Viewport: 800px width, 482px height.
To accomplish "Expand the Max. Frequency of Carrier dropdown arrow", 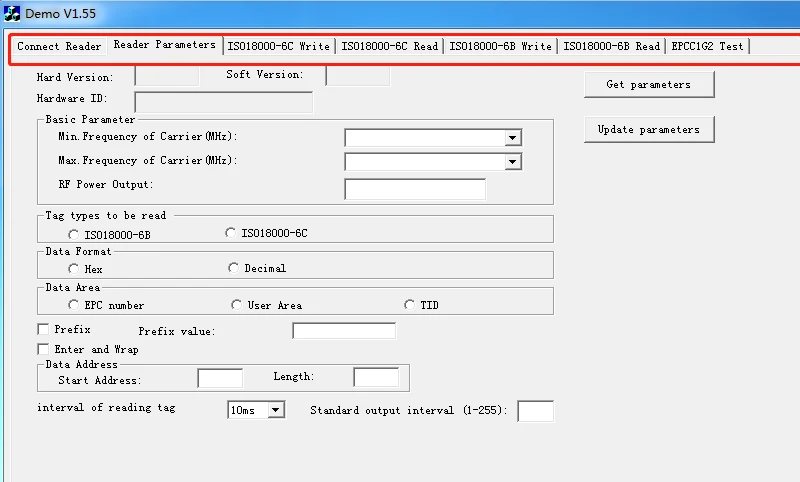I will 512,162.
